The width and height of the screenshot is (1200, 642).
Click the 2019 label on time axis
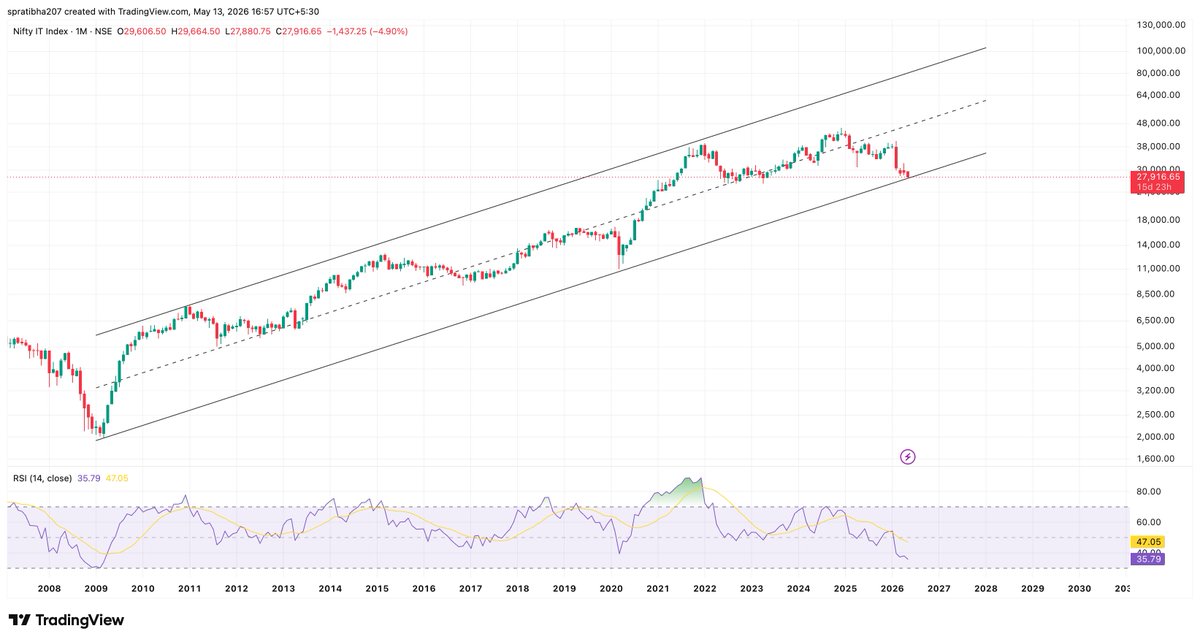[x=564, y=590]
